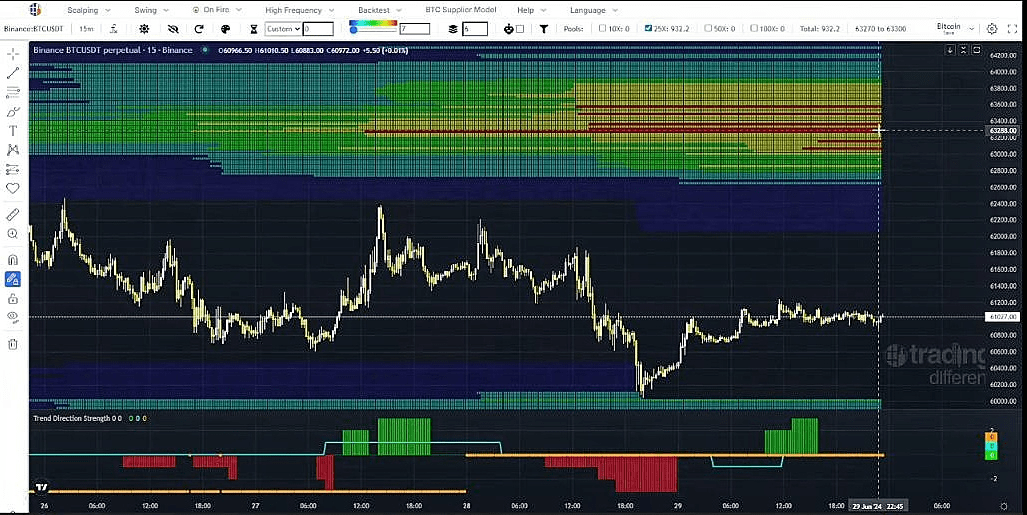This screenshot has width=1027, height=515.
Task: Enable the 100X pools checkbox
Action: pos(754,28)
